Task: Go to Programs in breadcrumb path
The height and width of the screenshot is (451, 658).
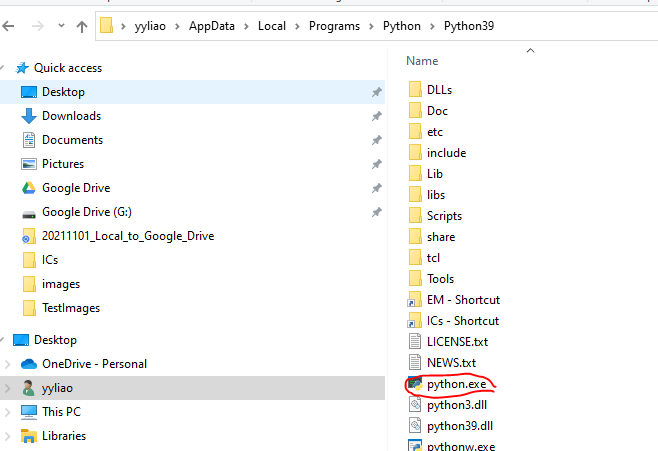Action: [x=334, y=25]
